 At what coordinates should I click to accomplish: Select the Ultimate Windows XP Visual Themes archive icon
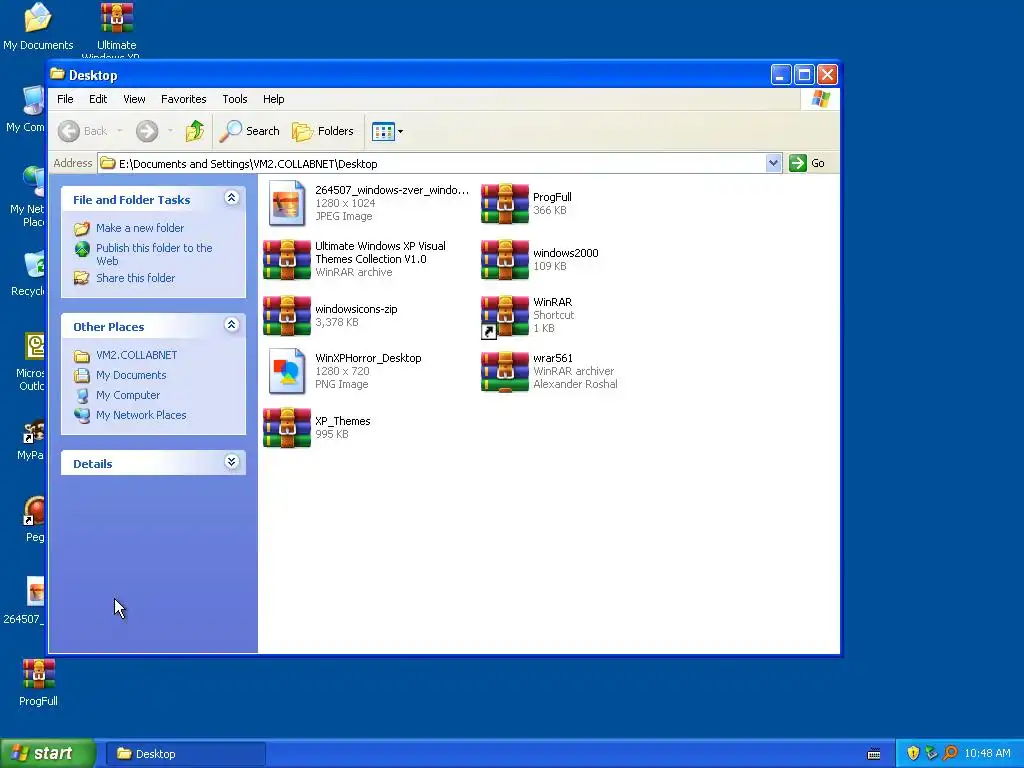coord(287,259)
